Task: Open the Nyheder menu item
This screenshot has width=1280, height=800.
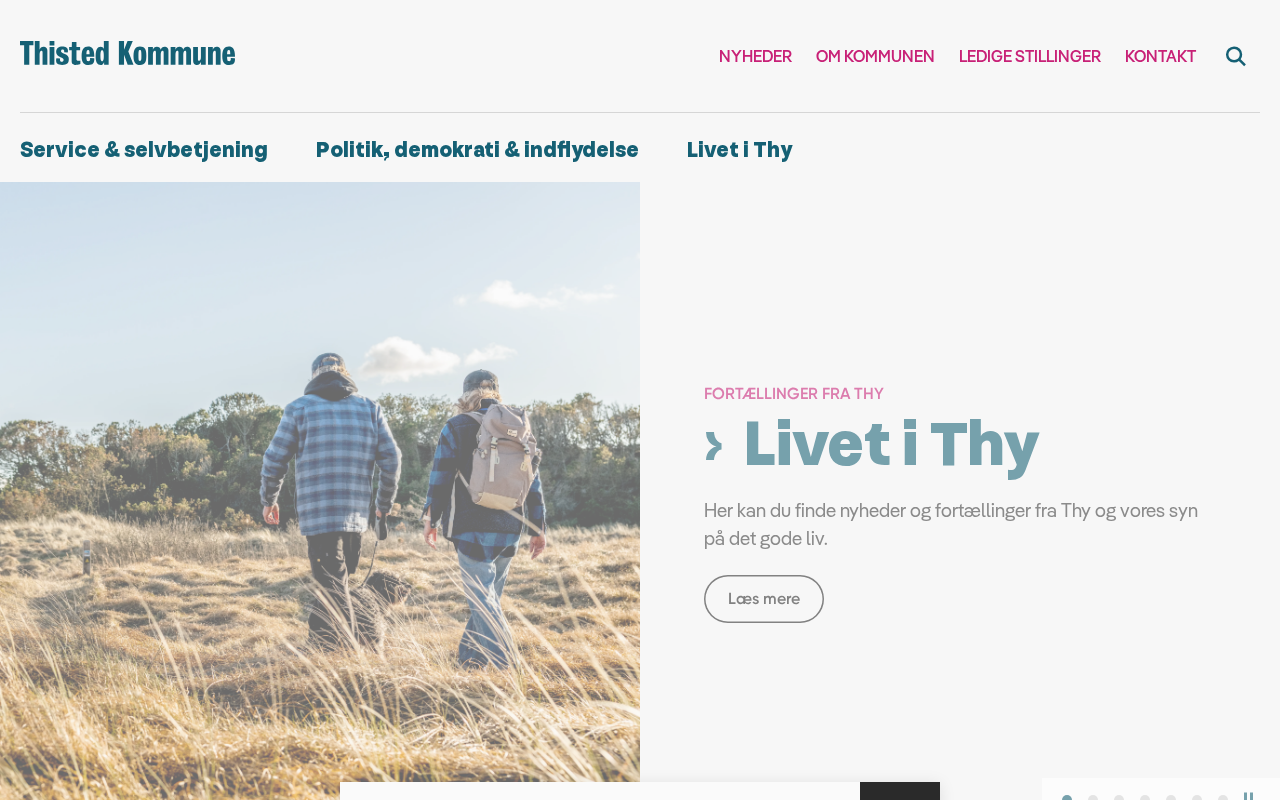Action: click(x=755, y=56)
